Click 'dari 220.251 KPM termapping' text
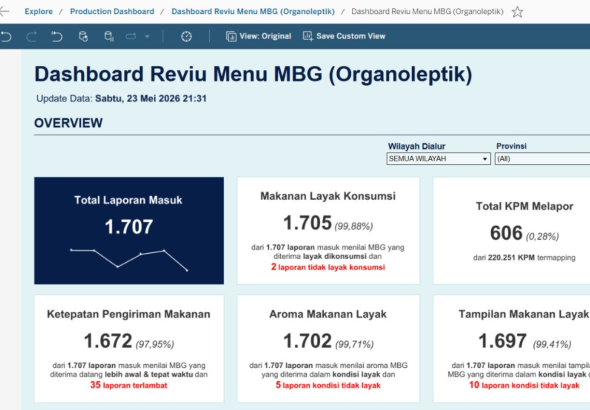590x410 pixels. 524,258
